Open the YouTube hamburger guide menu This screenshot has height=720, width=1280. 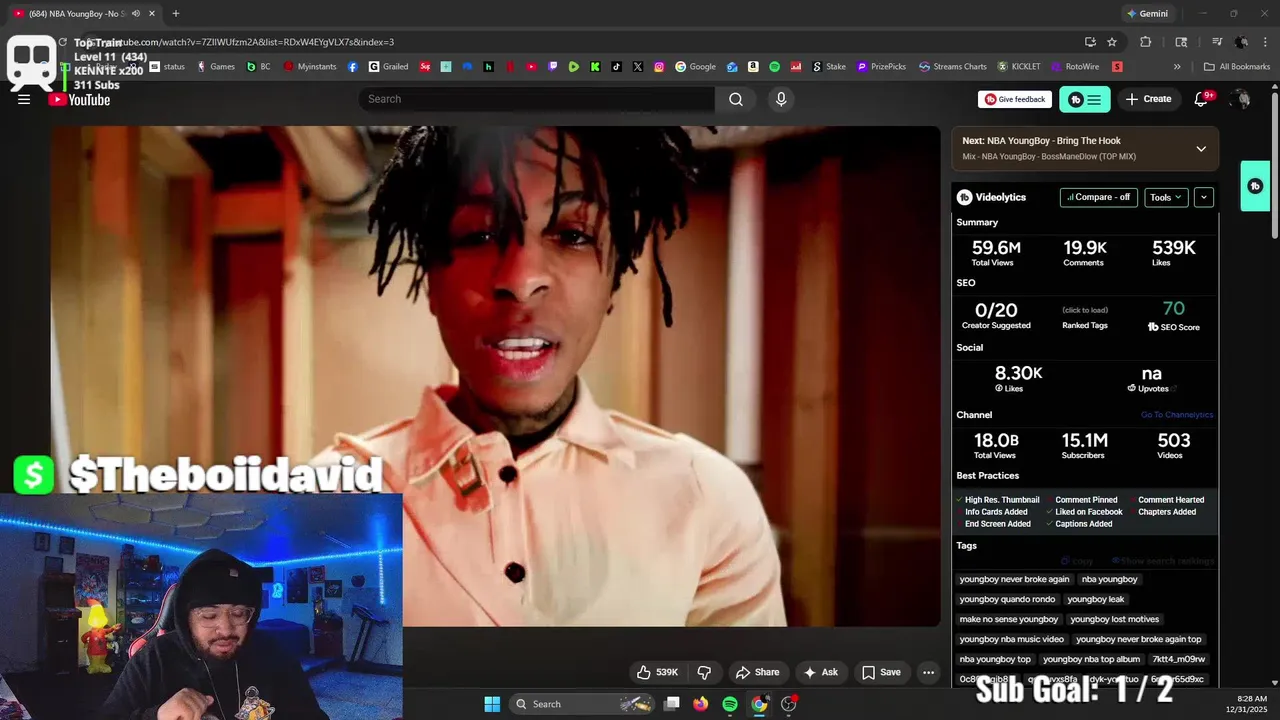click(24, 99)
